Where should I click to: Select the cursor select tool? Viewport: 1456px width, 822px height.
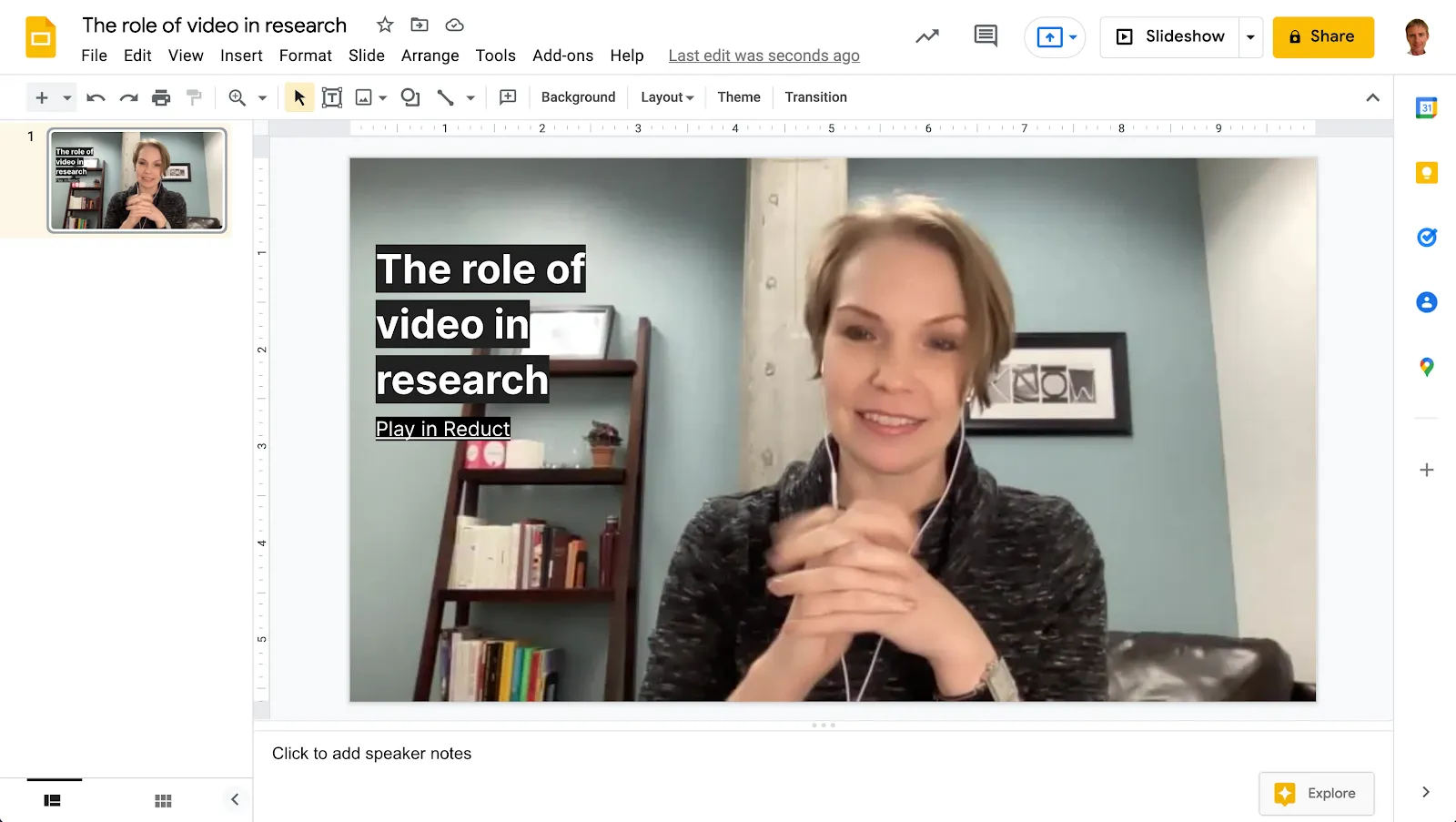[299, 97]
